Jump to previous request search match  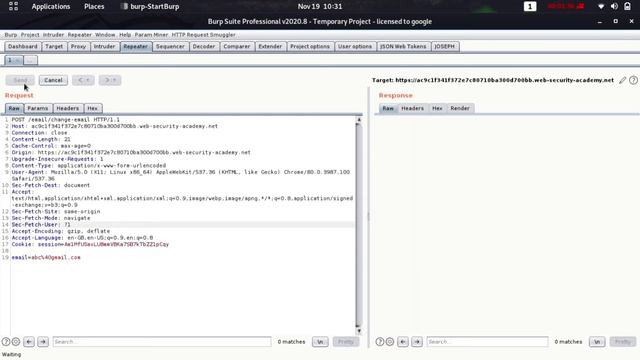tap(29, 342)
